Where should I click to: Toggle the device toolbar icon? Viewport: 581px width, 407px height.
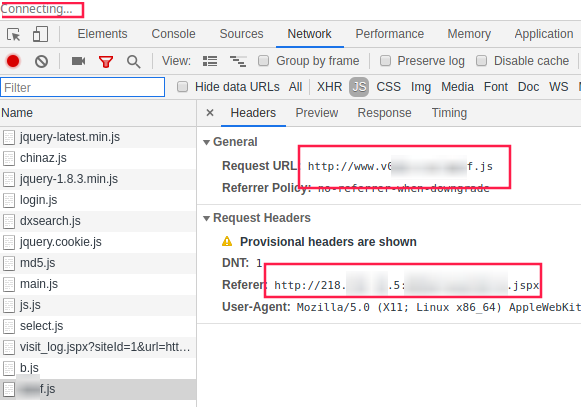click(x=40, y=34)
